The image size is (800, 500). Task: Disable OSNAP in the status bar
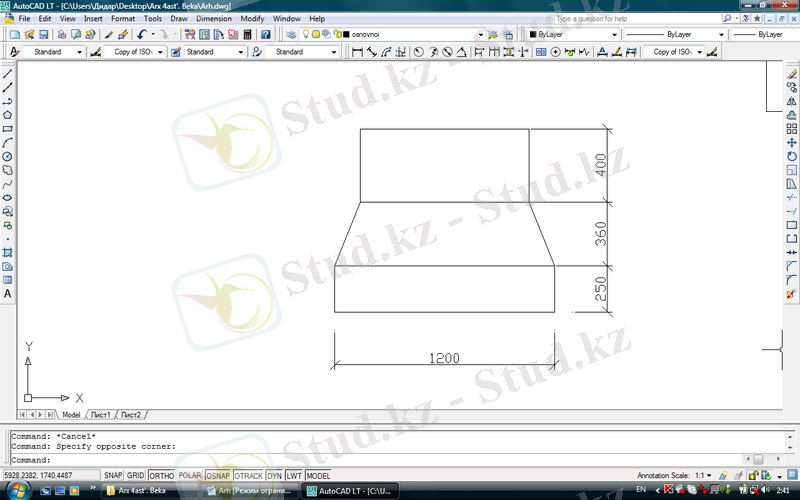pyautogui.click(x=217, y=476)
